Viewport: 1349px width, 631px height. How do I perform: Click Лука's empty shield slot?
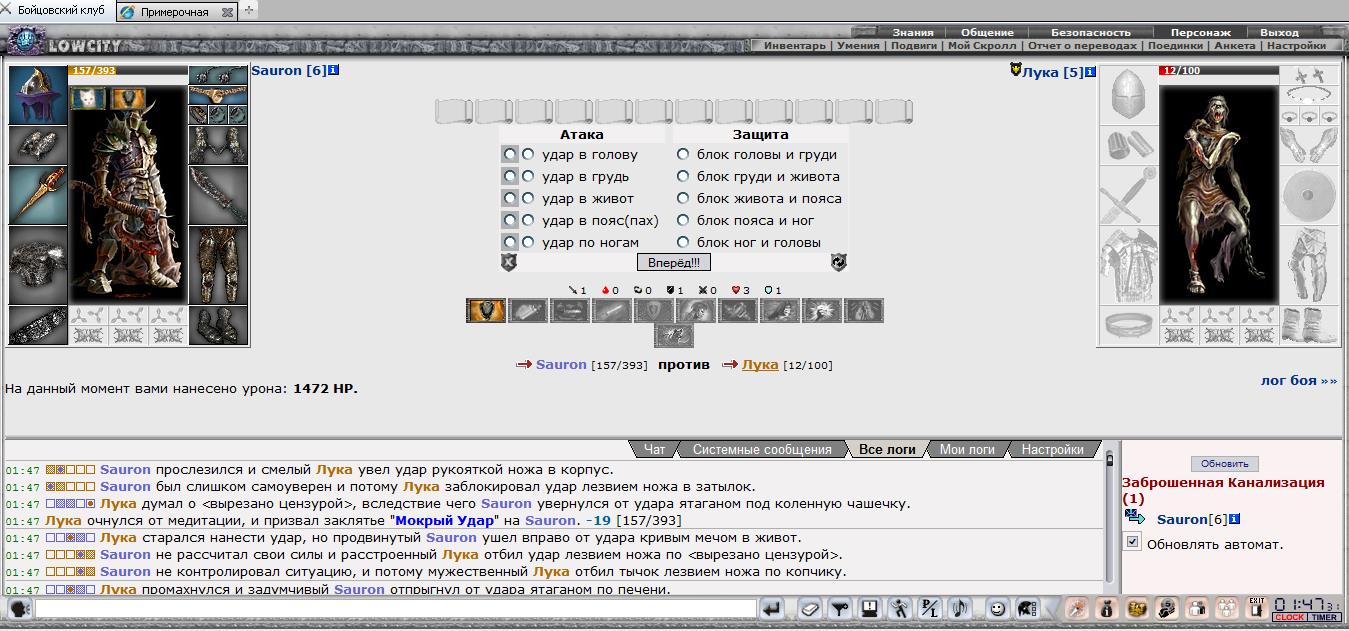(1308, 195)
